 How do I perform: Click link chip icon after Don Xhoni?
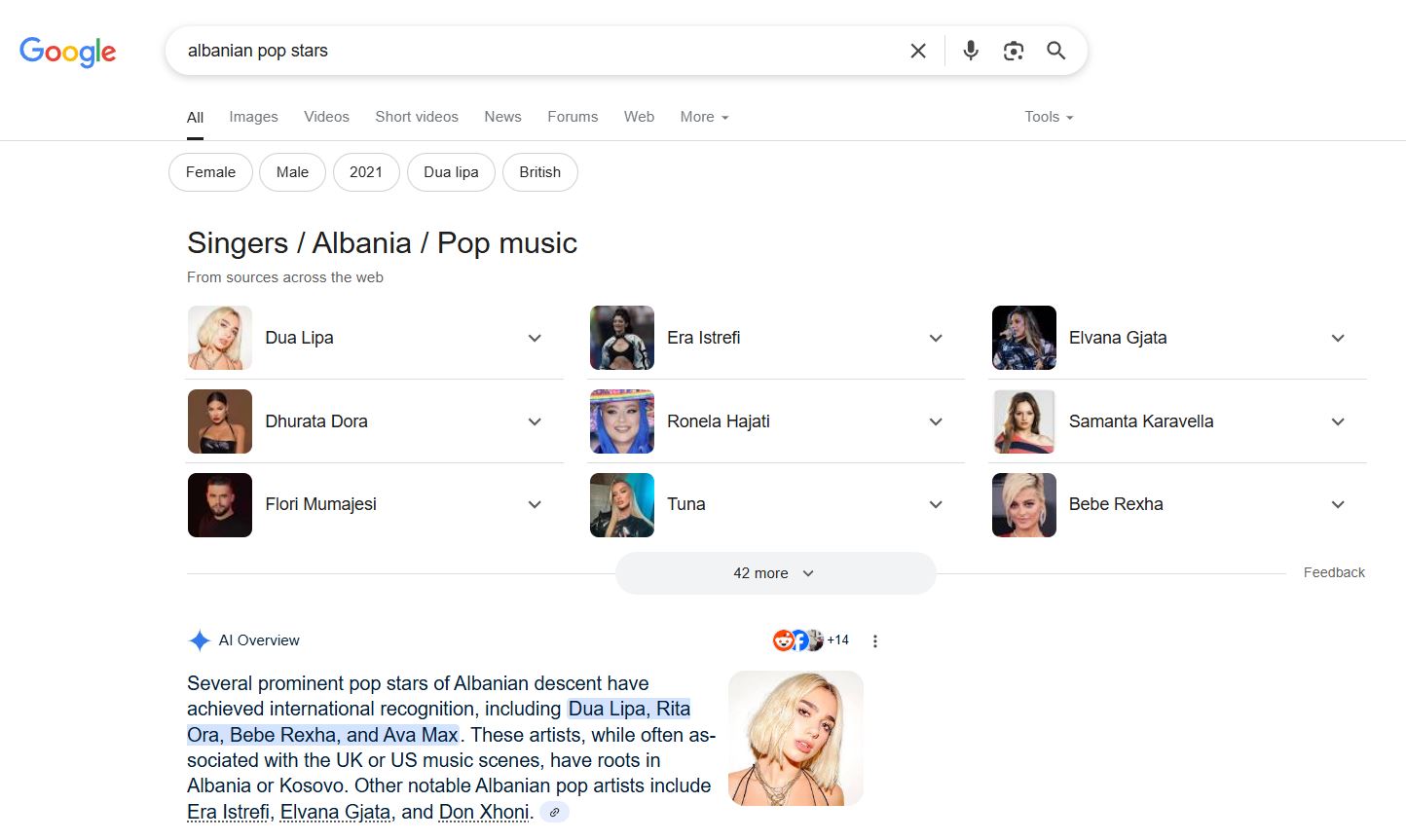tap(554, 812)
